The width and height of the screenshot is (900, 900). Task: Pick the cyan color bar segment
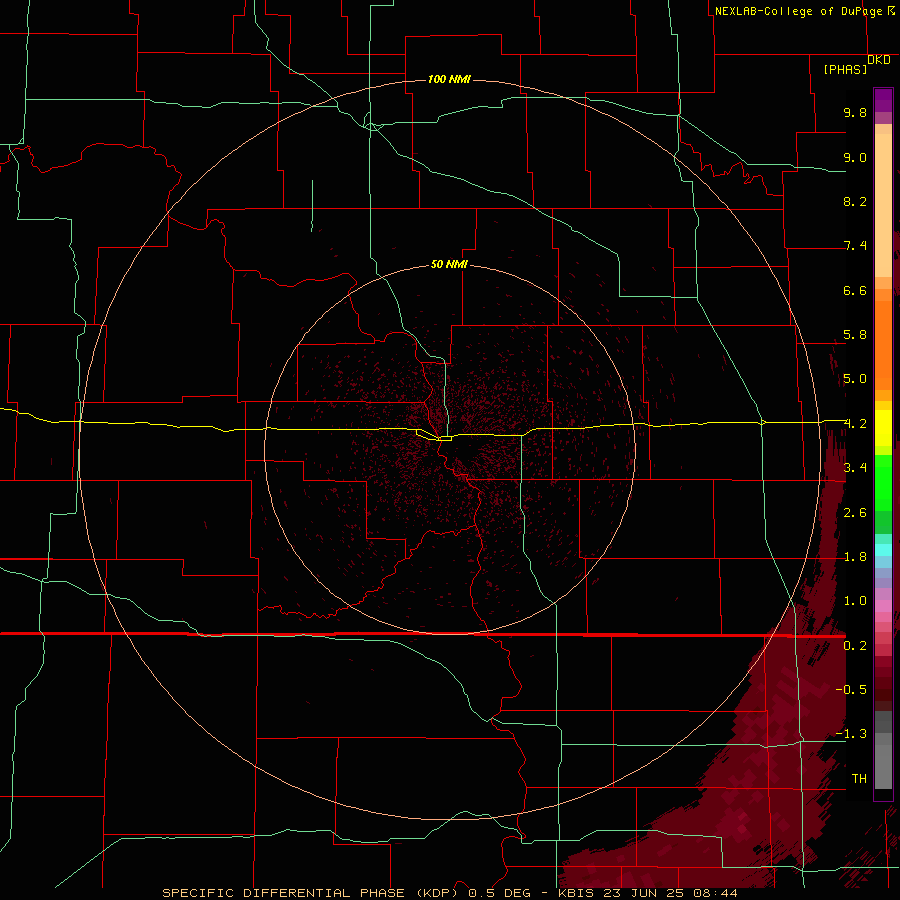883,549
